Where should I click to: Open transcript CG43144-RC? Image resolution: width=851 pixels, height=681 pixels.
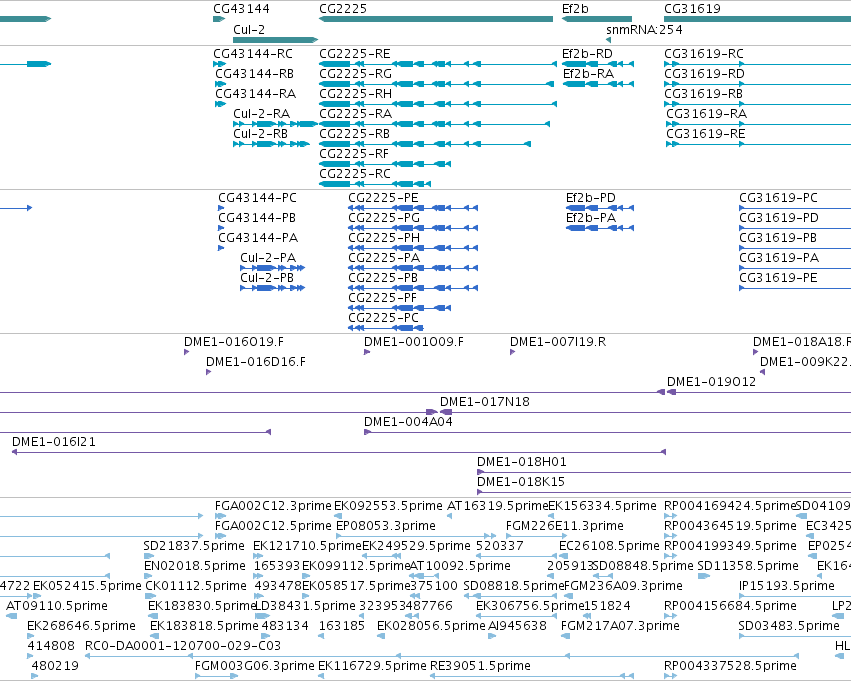pos(253,54)
